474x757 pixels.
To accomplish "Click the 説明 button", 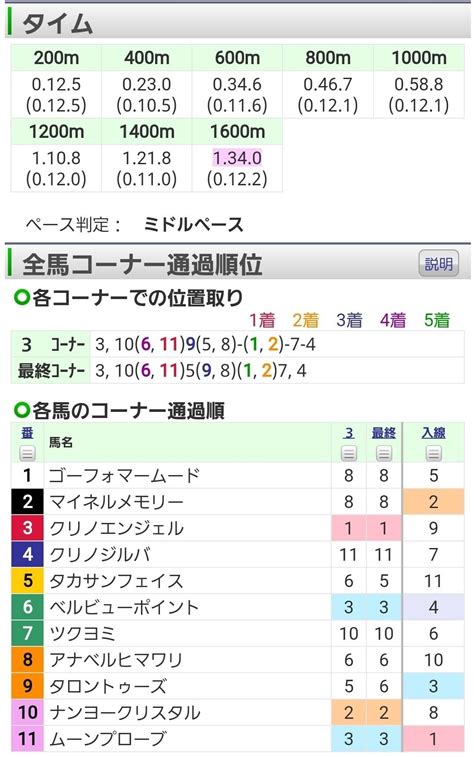I will (438, 264).
